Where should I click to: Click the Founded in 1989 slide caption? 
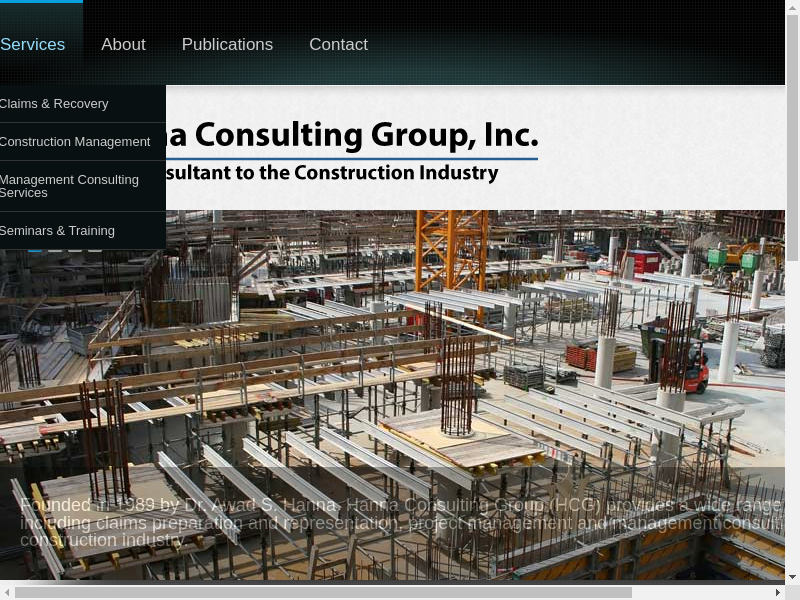tap(401, 522)
